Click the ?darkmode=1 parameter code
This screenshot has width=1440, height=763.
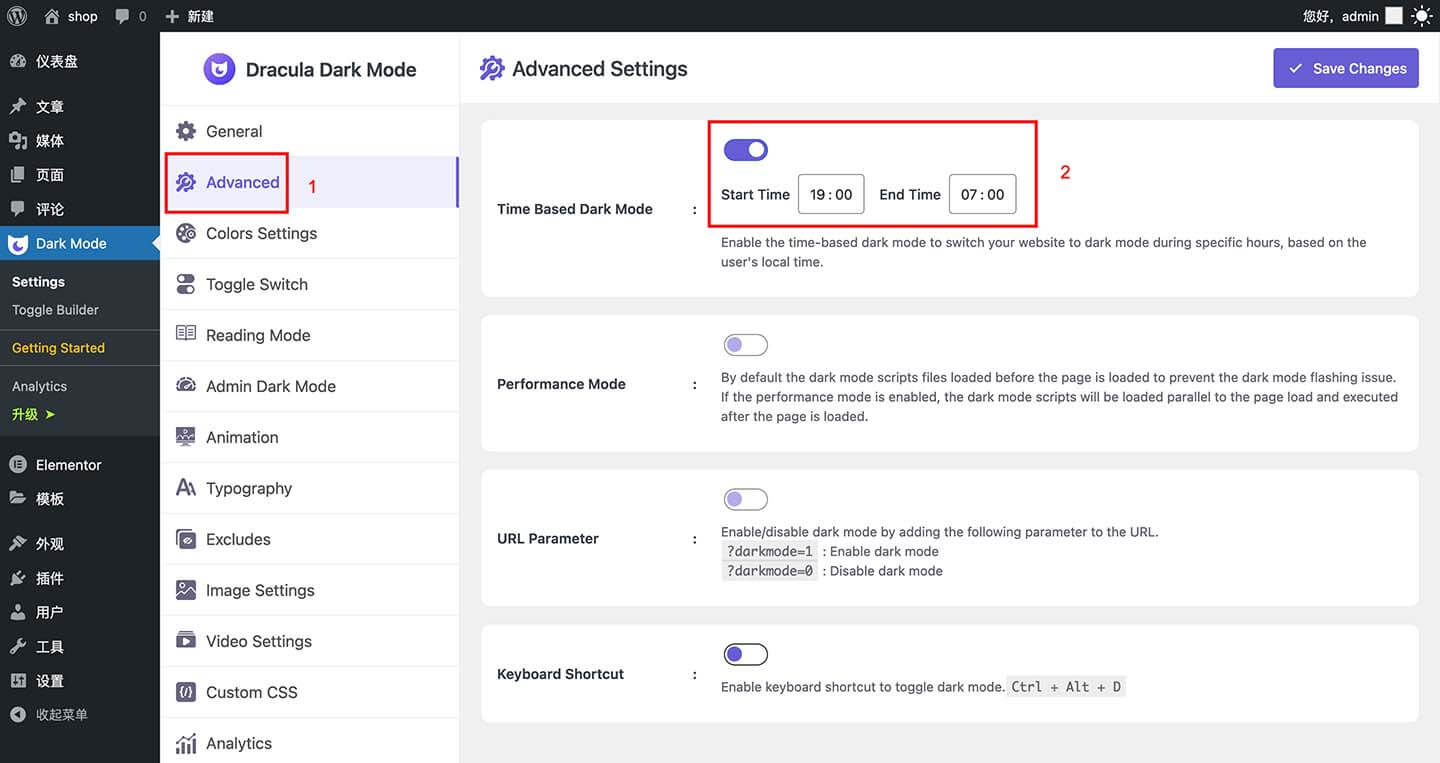click(x=769, y=551)
